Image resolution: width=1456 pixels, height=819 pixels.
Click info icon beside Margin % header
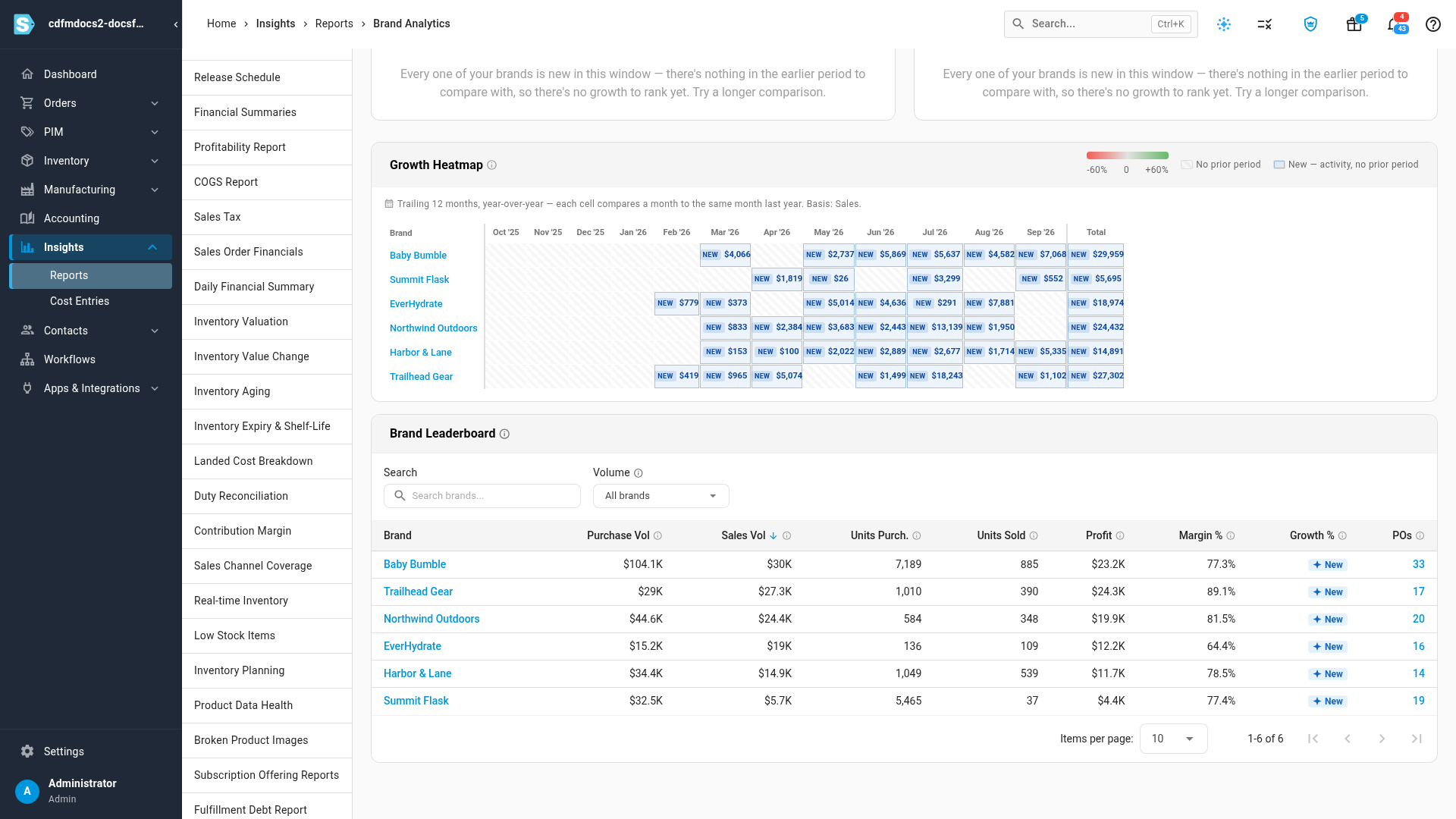pos(1231,536)
